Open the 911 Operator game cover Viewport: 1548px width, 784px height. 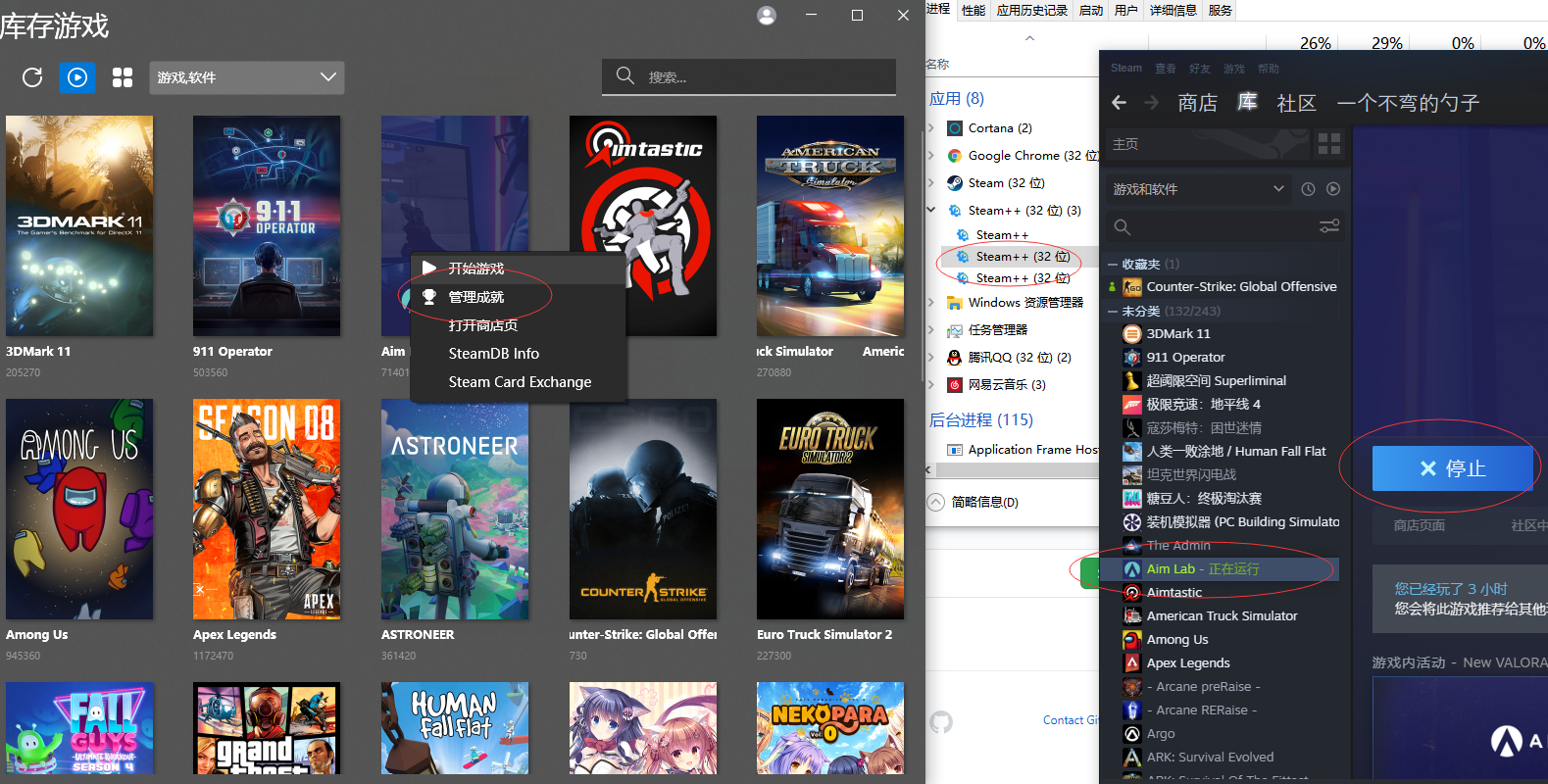(x=267, y=226)
